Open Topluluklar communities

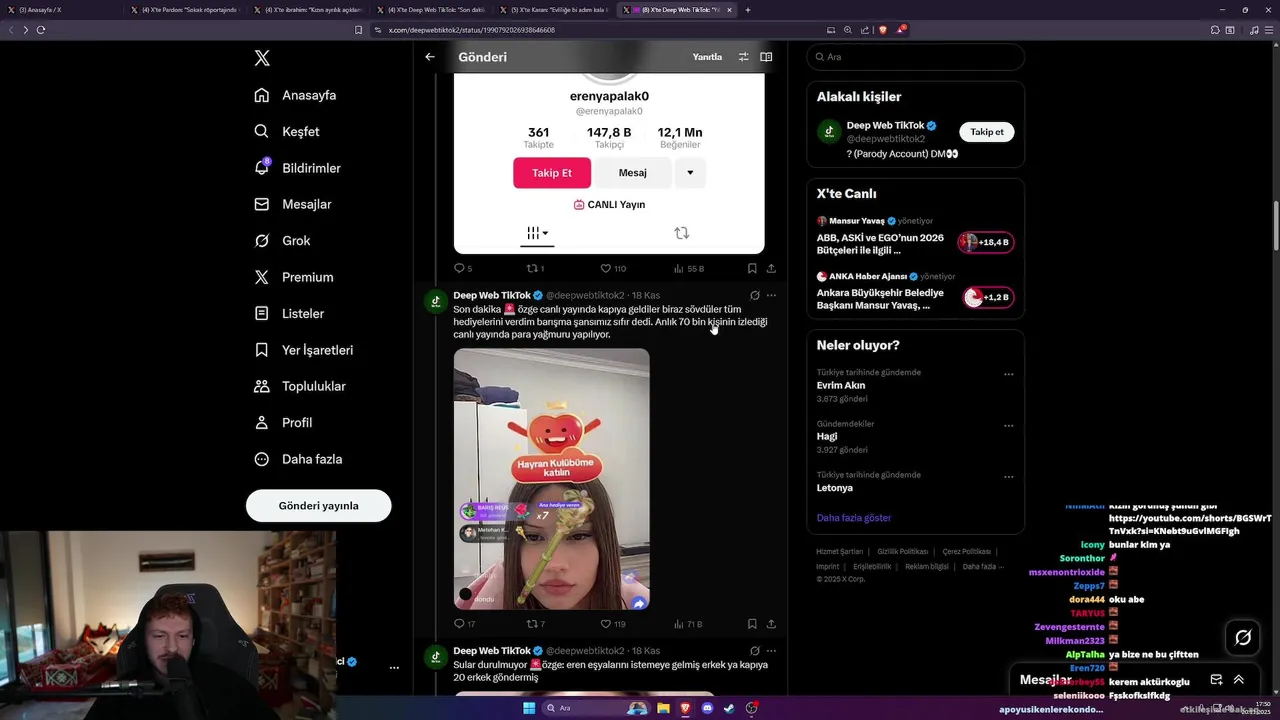(300, 386)
